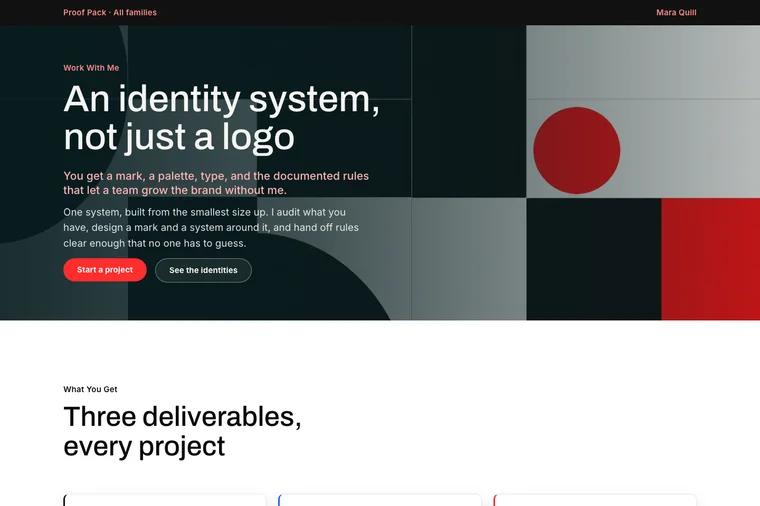Open the See the identities button
Viewport: 760px width, 506px height.
point(203,270)
